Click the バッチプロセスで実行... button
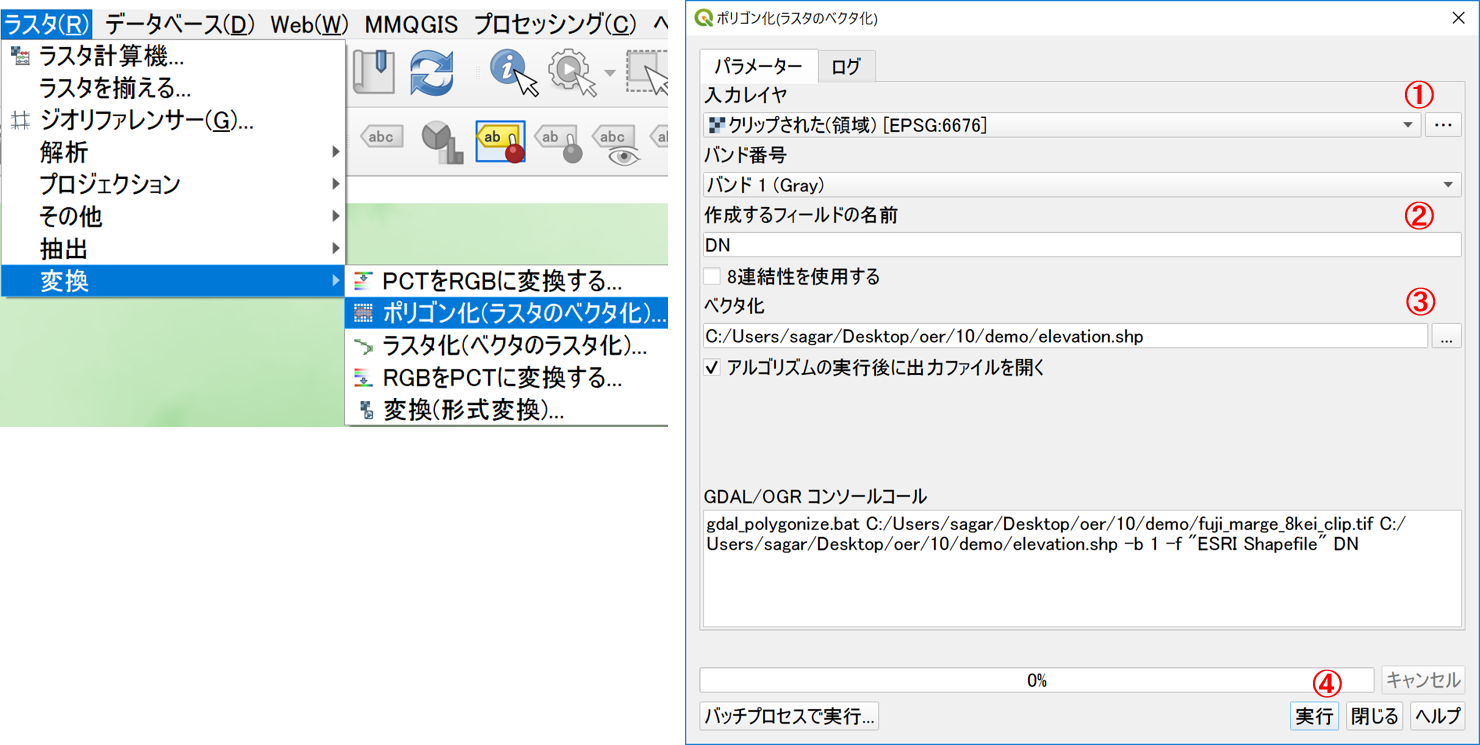 coord(789,716)
